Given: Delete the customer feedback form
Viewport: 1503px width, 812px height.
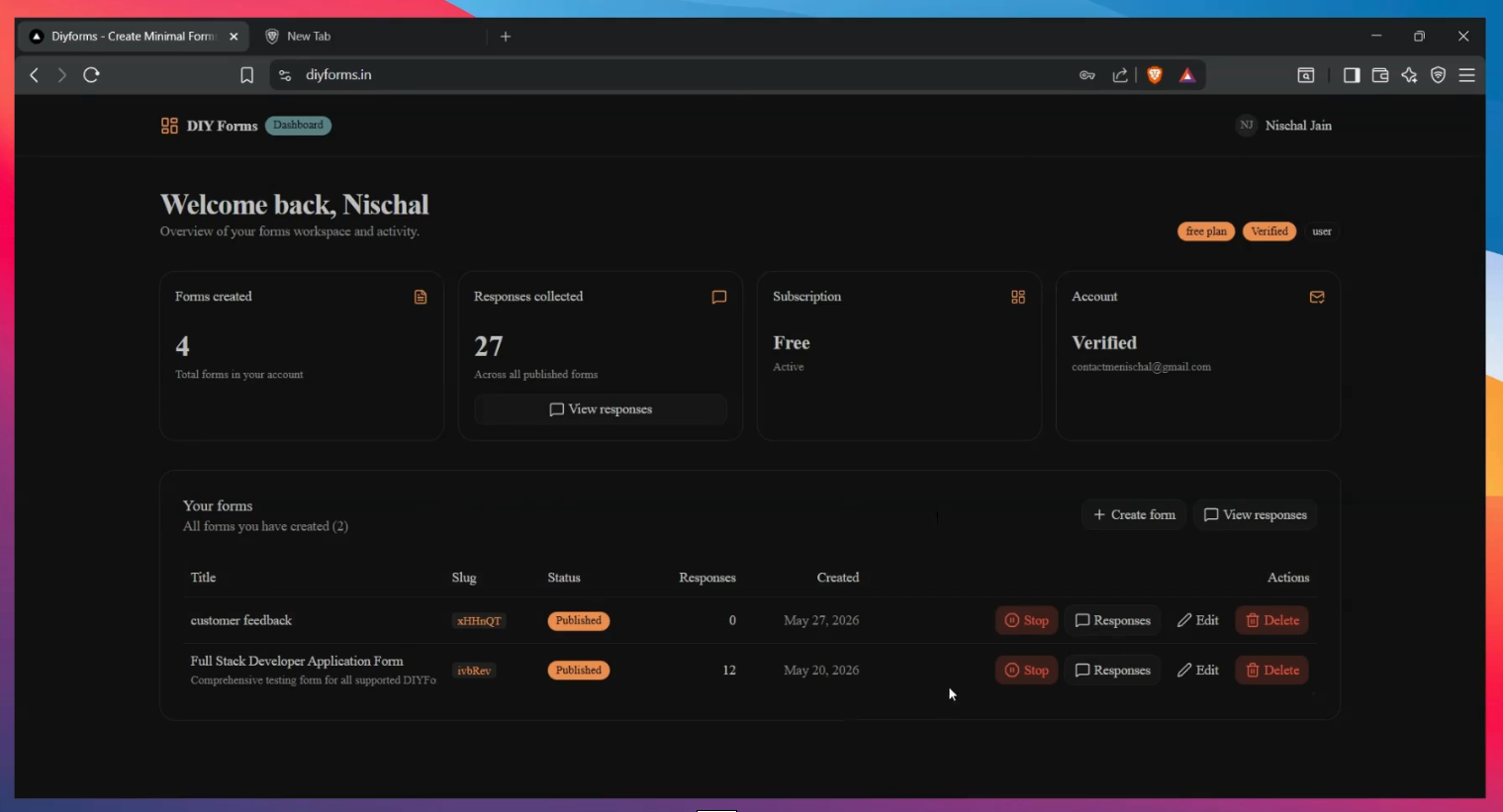Looking at the screenshot, I should [1272, 620].
